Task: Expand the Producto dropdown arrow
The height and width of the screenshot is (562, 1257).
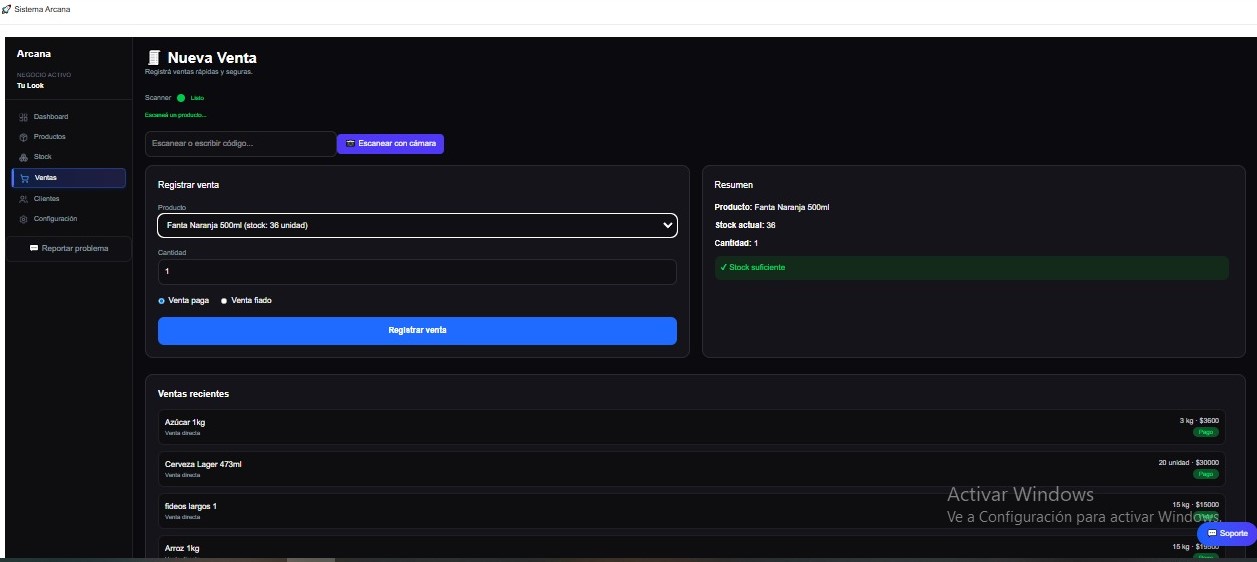Action: coord(667,226)
